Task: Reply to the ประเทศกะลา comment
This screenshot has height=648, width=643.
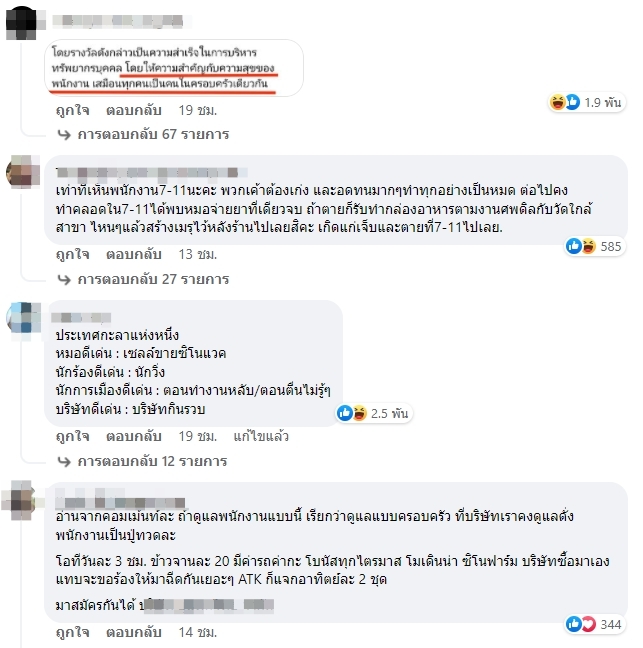Action: 133,436
